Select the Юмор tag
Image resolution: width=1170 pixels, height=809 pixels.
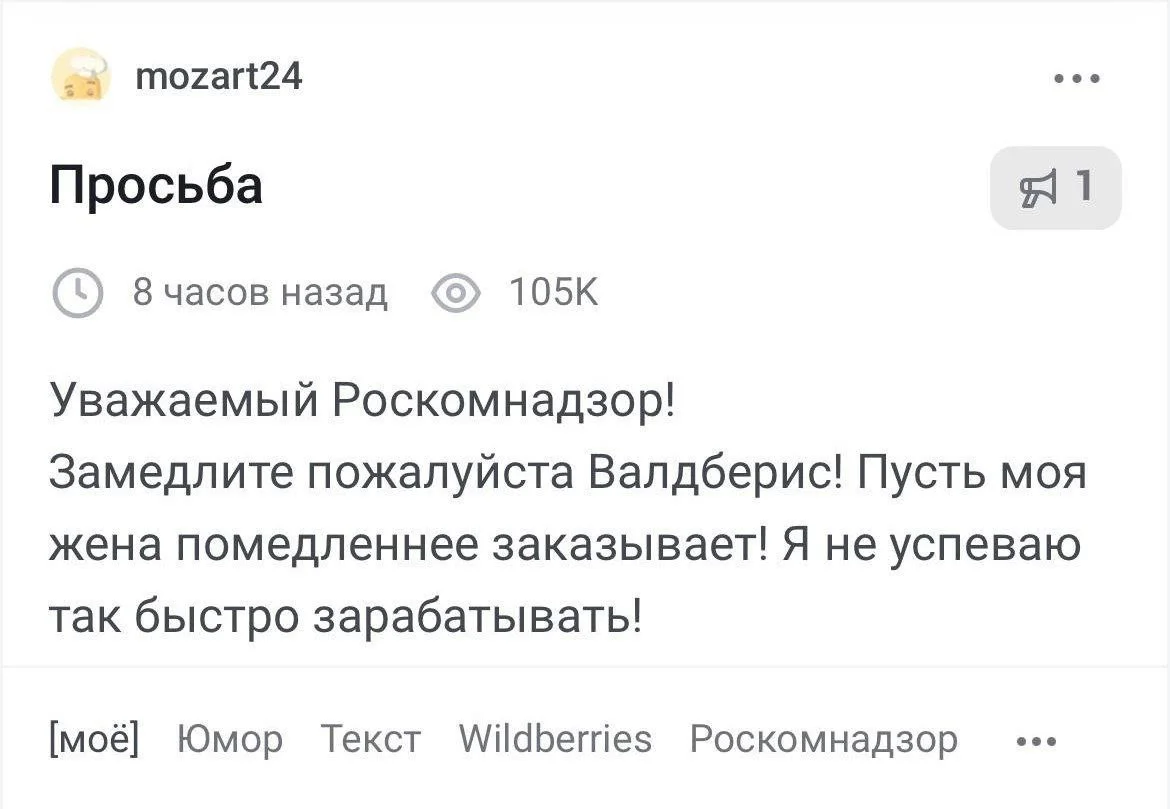click(229, 740)
